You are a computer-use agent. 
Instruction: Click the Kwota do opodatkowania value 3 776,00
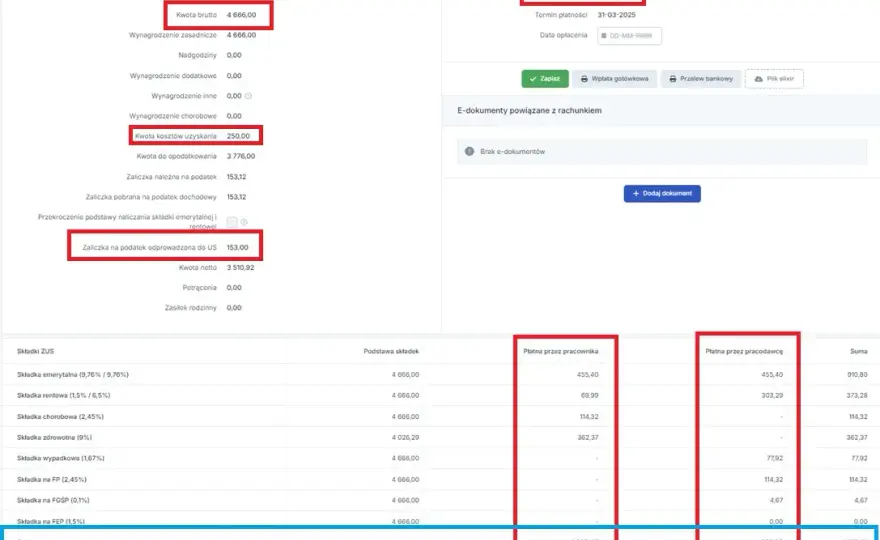(241, 157)
